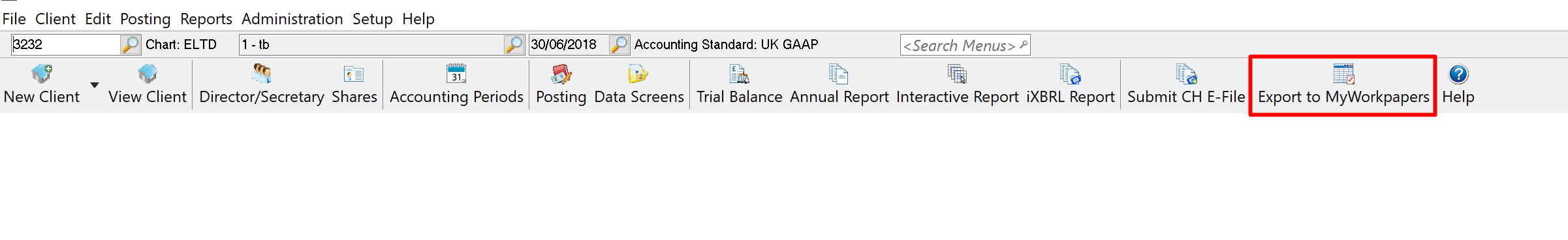The image size is (1568, 240).
Task: Launch the Interactive Report icon
Action: [957, 74]
